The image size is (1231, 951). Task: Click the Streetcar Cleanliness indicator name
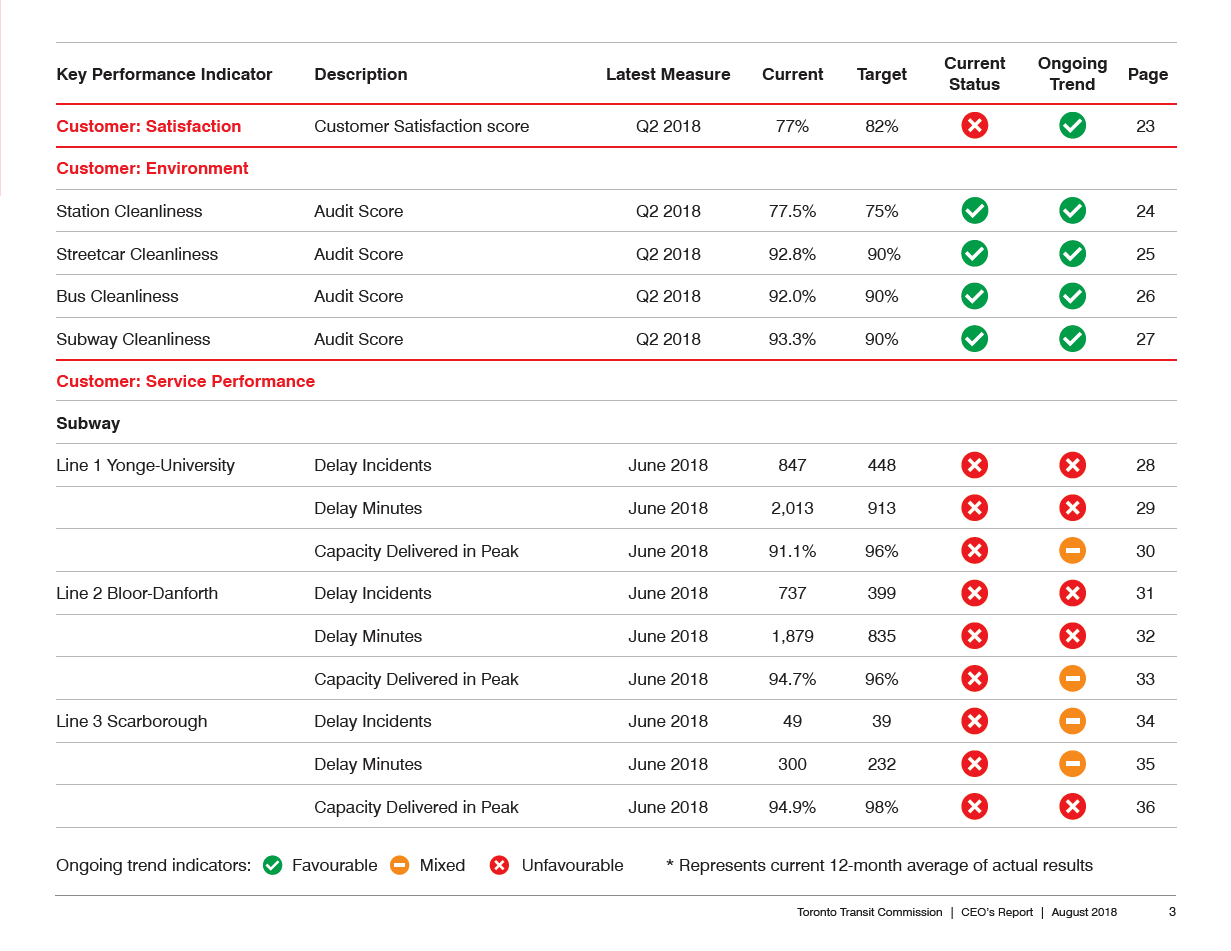point(137,254)
